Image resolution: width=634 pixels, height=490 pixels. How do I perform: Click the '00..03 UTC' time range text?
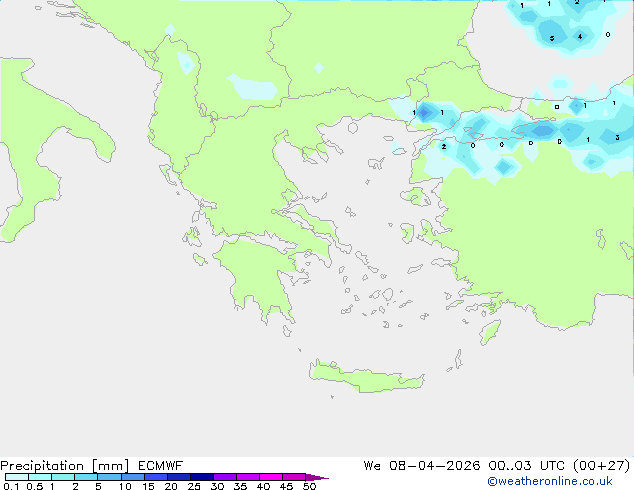tap(526, 466)
